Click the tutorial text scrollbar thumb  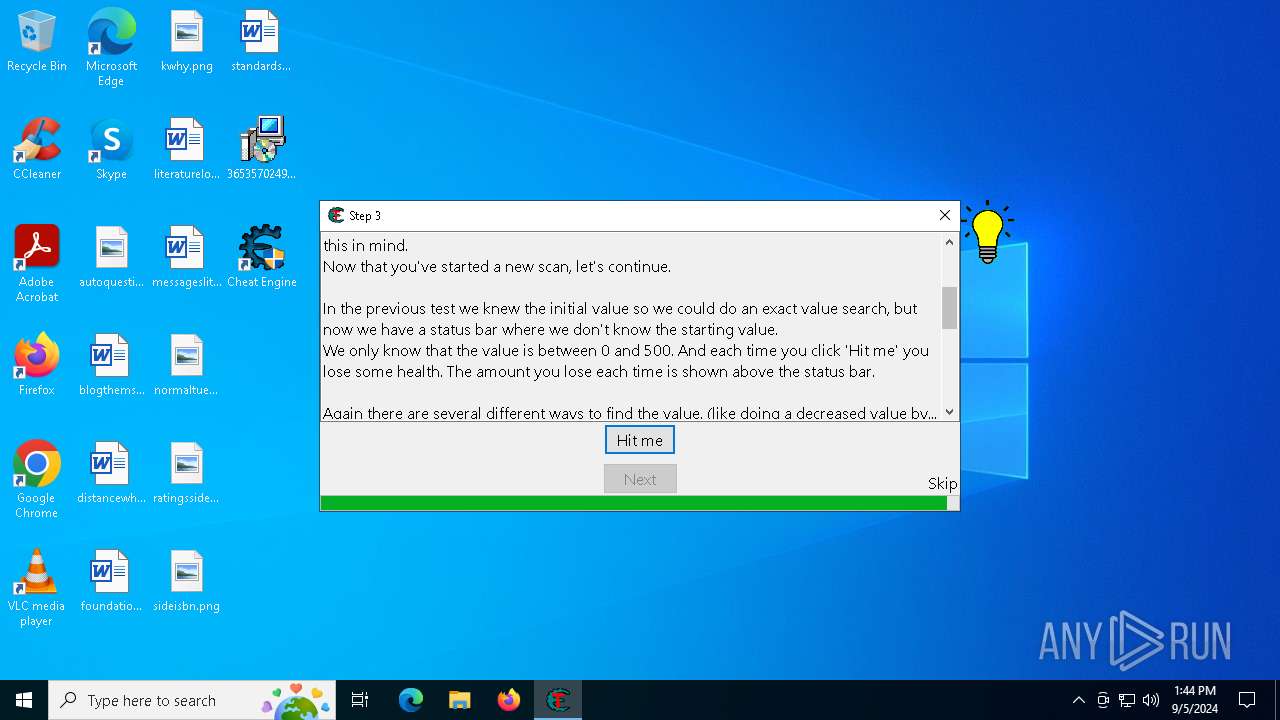click(949, 308)
